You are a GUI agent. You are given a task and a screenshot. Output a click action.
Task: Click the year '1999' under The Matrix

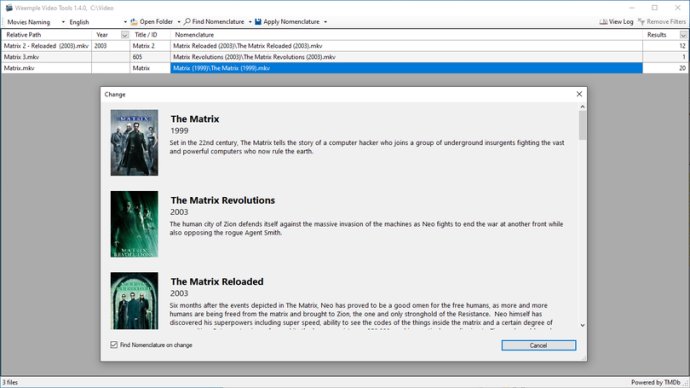tap(179, 131)
